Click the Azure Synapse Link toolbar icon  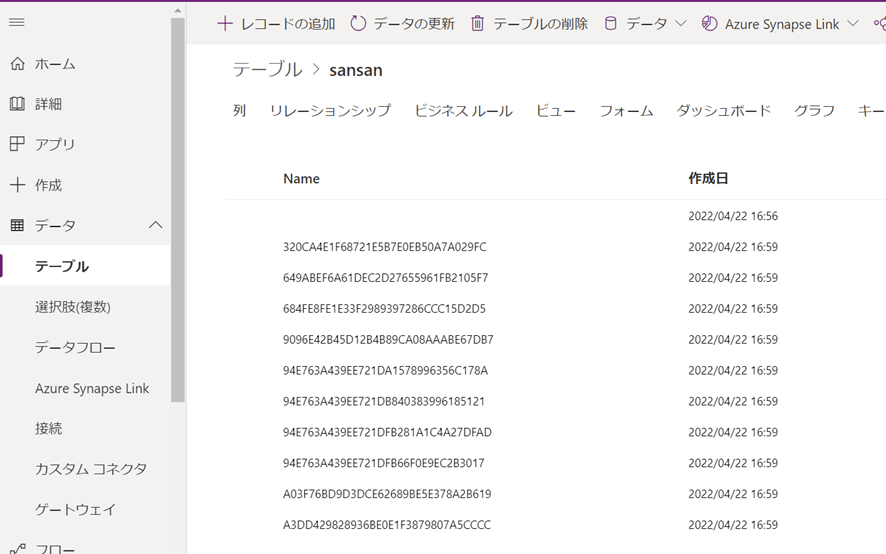709,24
